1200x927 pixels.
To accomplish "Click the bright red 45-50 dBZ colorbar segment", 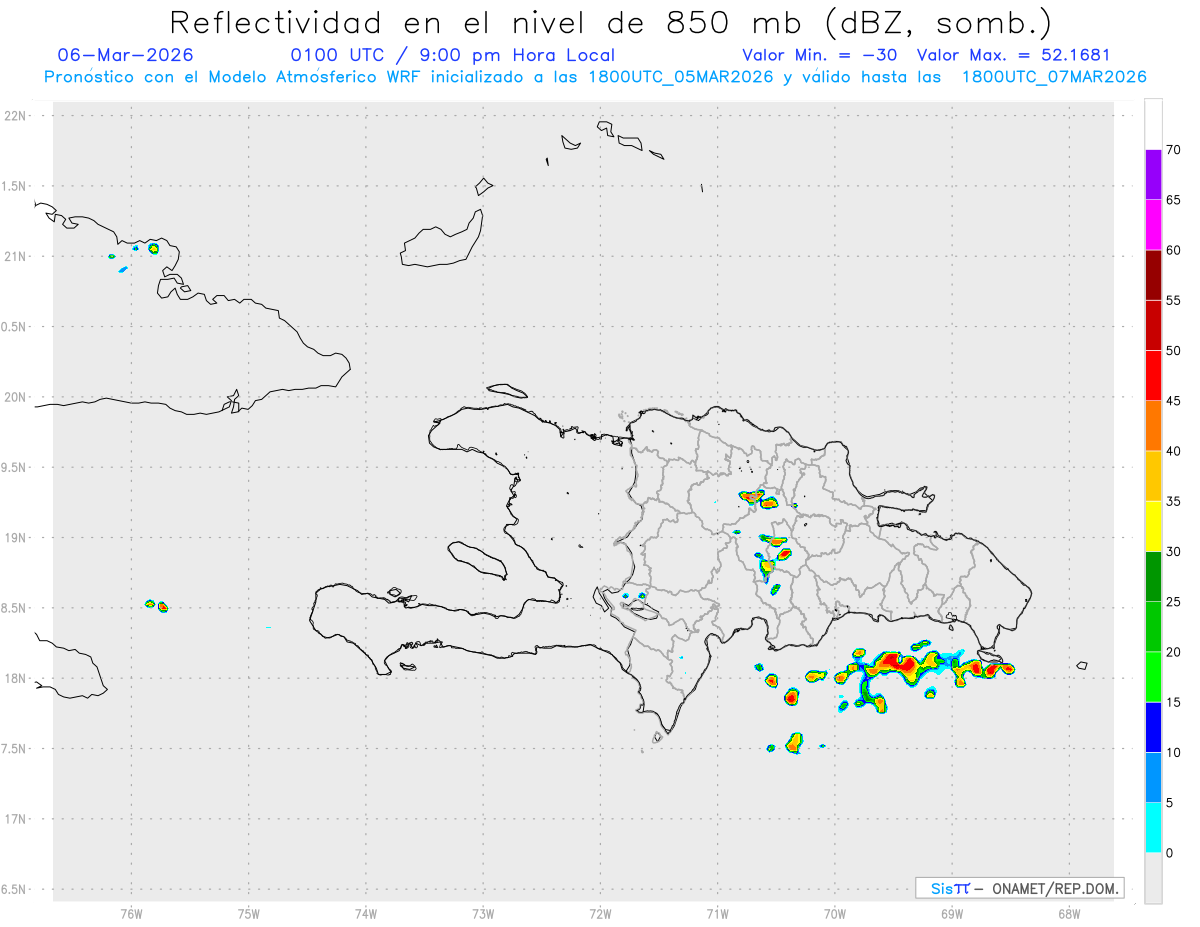I will click(1153, 376).
